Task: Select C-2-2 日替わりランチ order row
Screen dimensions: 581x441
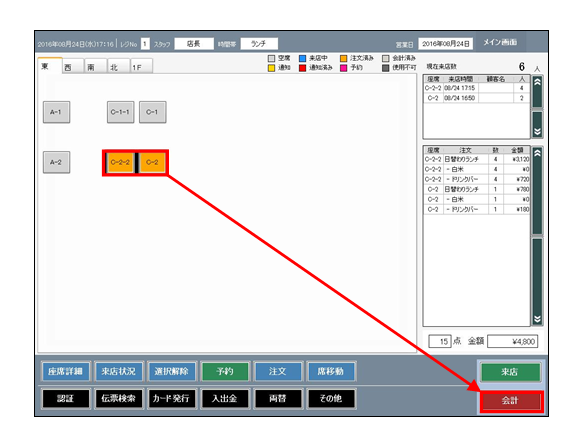Action: 477,159
